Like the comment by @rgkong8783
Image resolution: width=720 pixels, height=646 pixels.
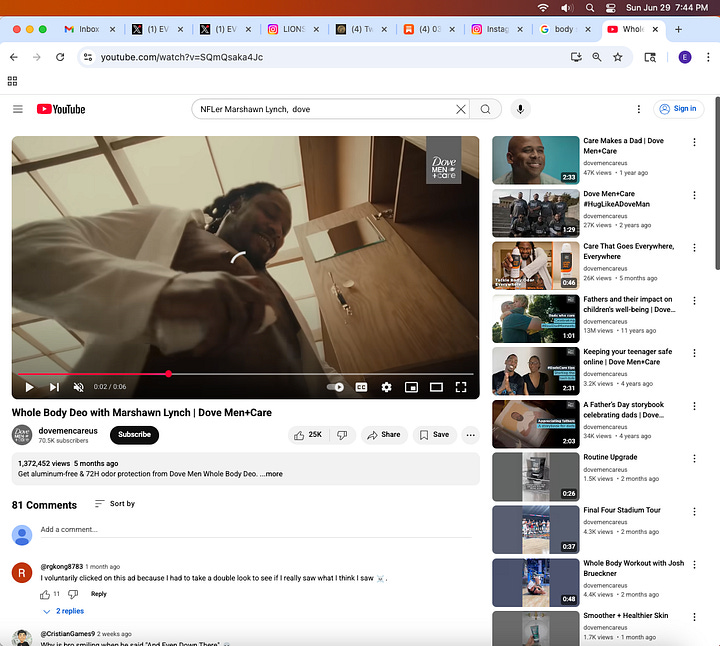(45, 595)
